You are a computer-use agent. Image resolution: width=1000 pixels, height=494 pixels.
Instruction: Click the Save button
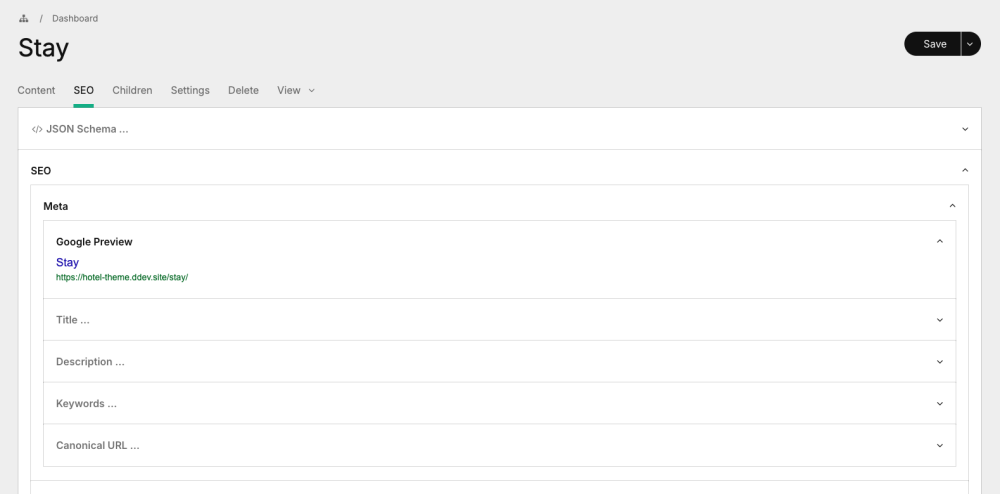(x=934, y=44)
